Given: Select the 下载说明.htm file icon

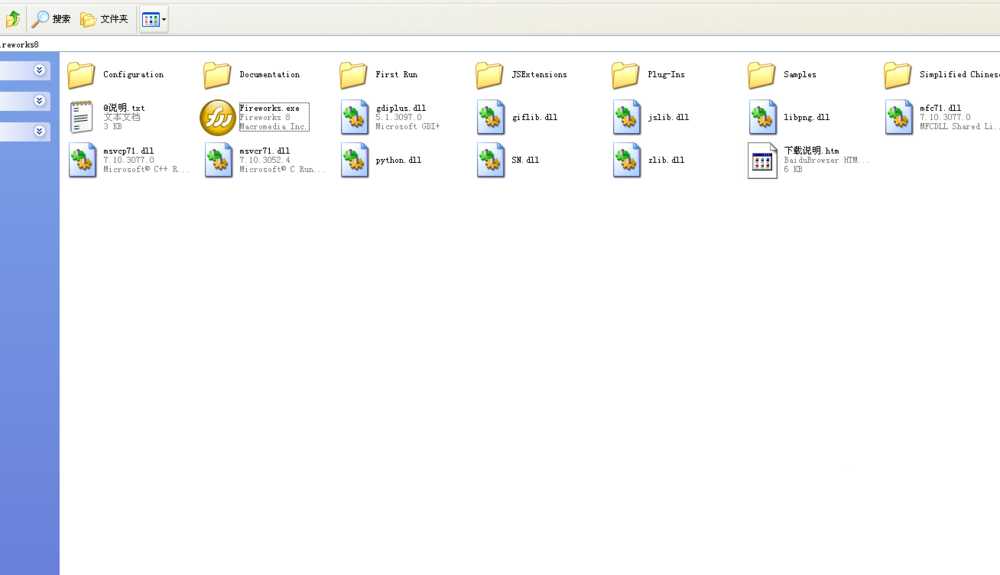Looking at the screenshot, I should click(762, 160).
